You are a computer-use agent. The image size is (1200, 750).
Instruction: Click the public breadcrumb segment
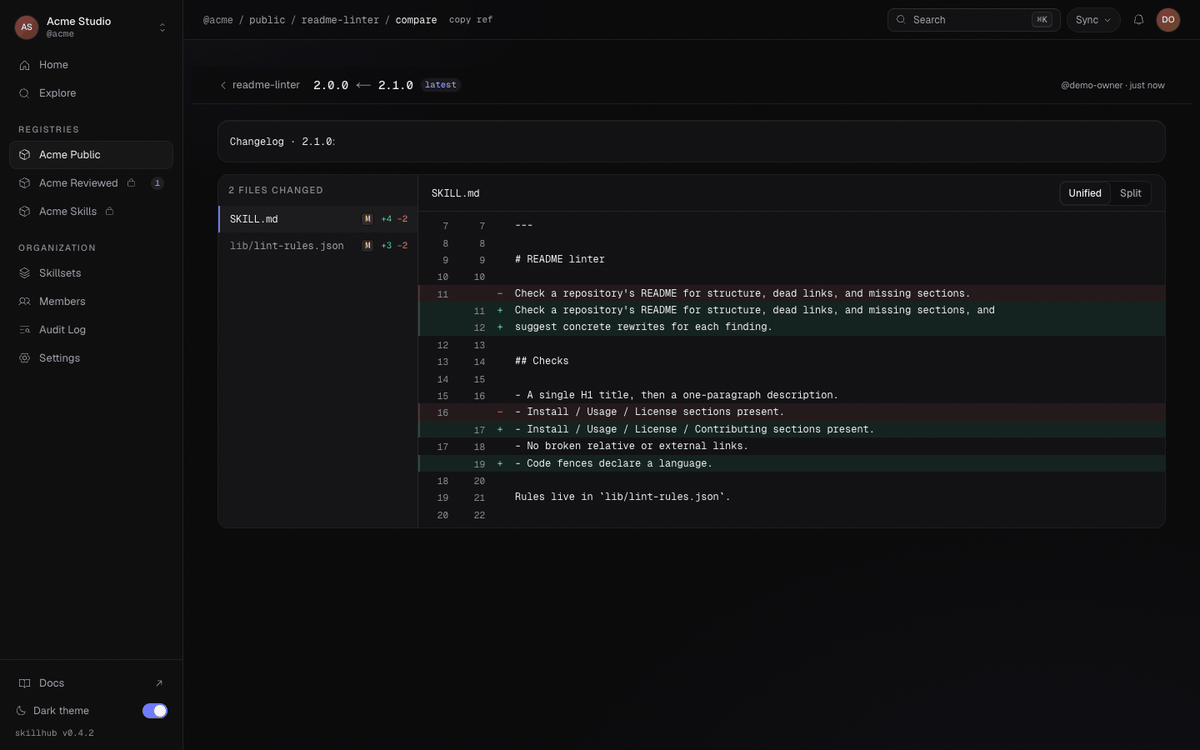click(267, 20)
